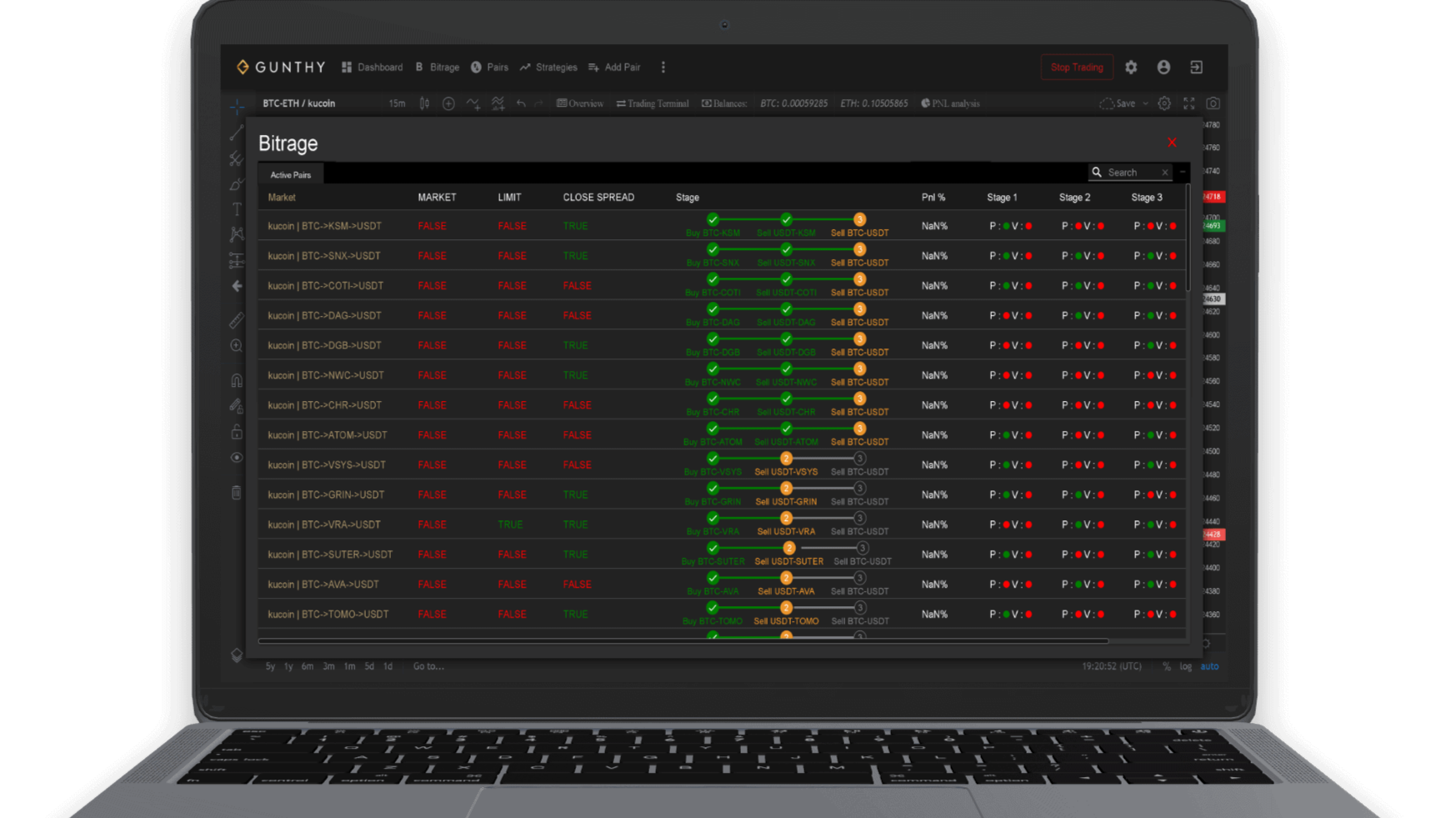Viewport: 1456px width, 818px height.
Task: Click Add Pair in the top bar
Action: [x=614, y=68]
